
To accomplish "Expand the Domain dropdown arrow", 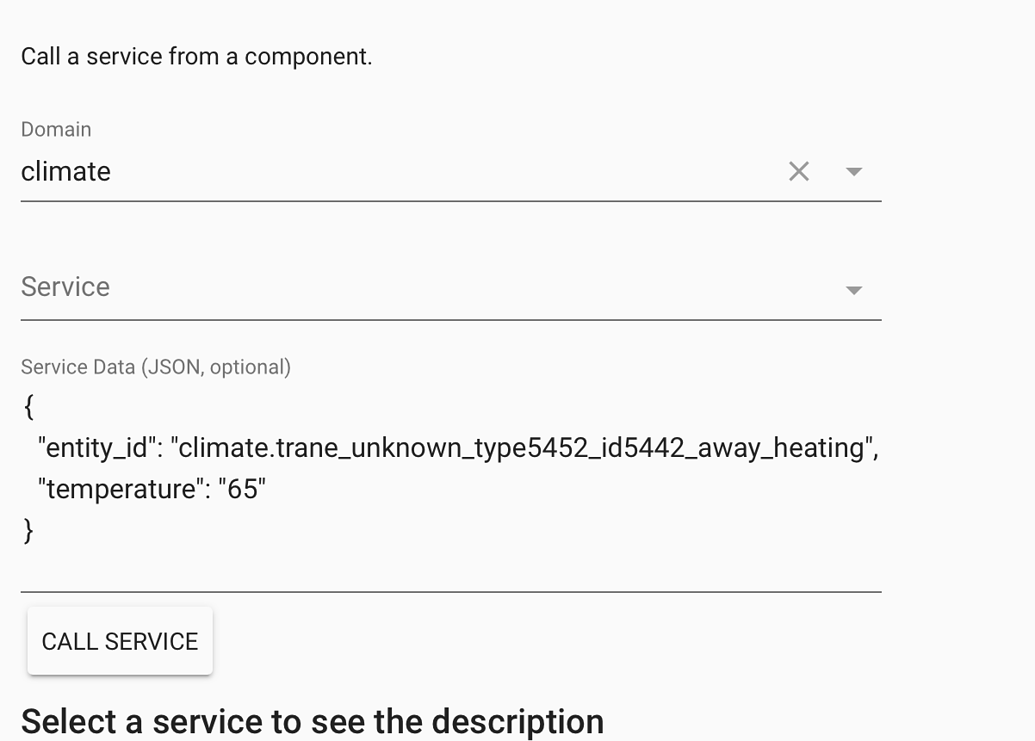I will 853,172.
